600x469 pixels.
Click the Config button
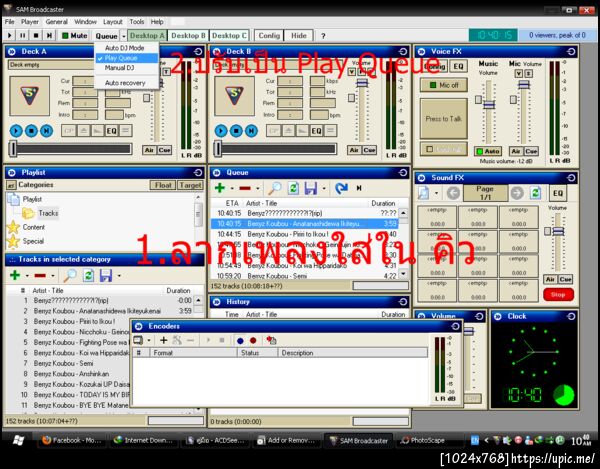(269, 36)
